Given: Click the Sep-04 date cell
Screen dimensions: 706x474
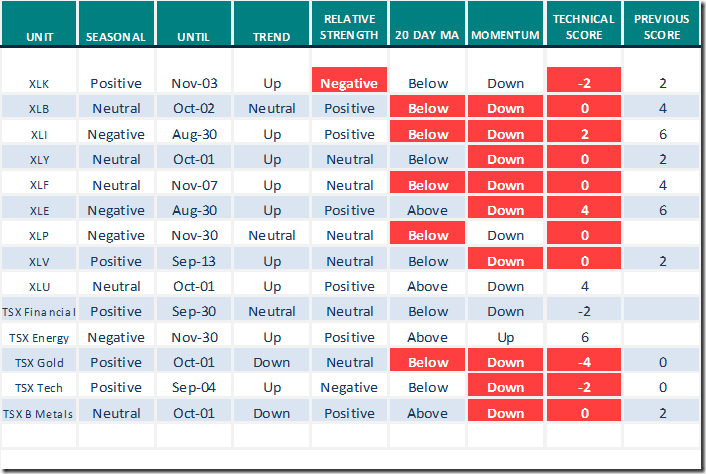Looking at the screenshot, I should tap(194, 387).
